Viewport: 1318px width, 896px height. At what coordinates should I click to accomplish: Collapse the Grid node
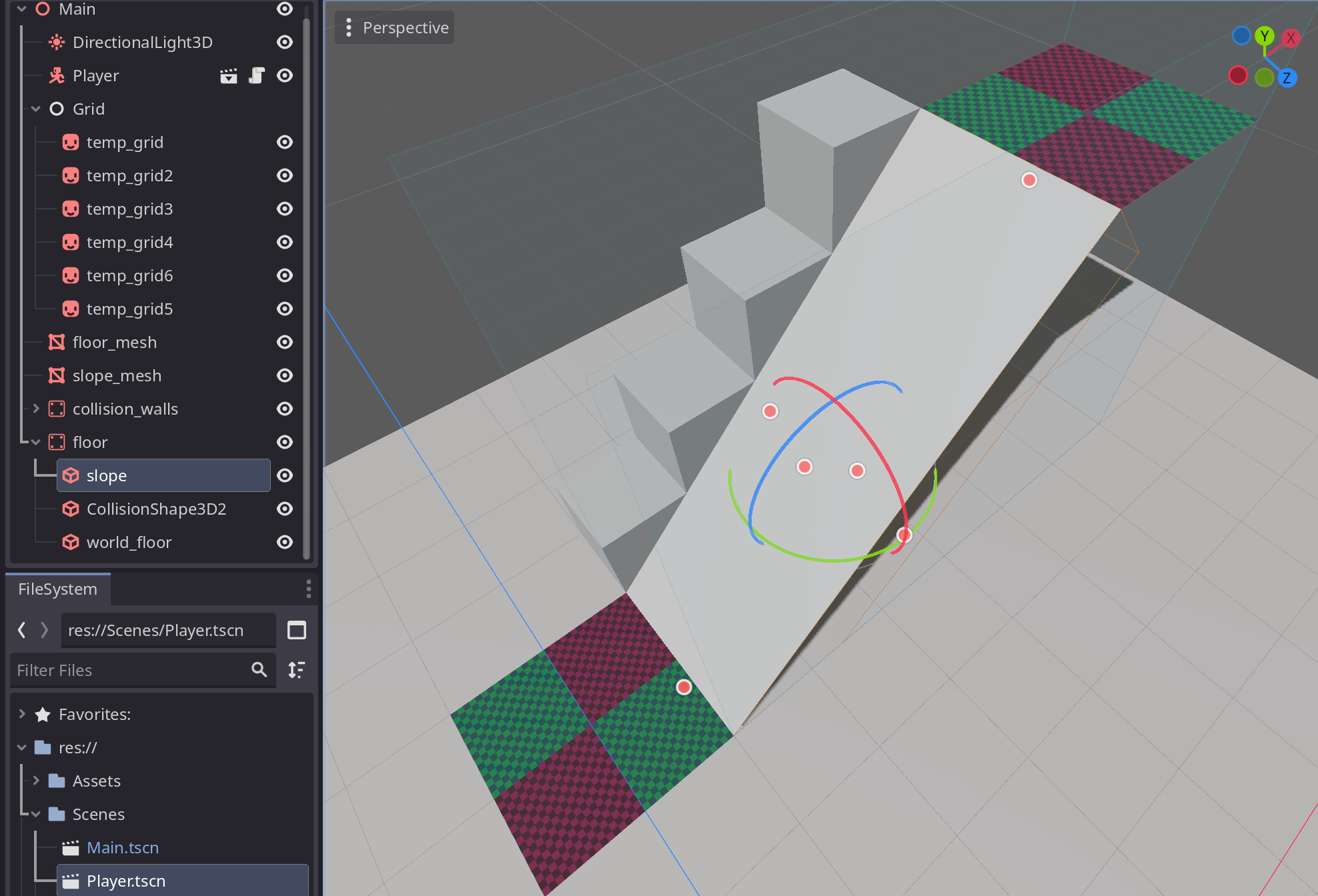(x=36, y=109)
